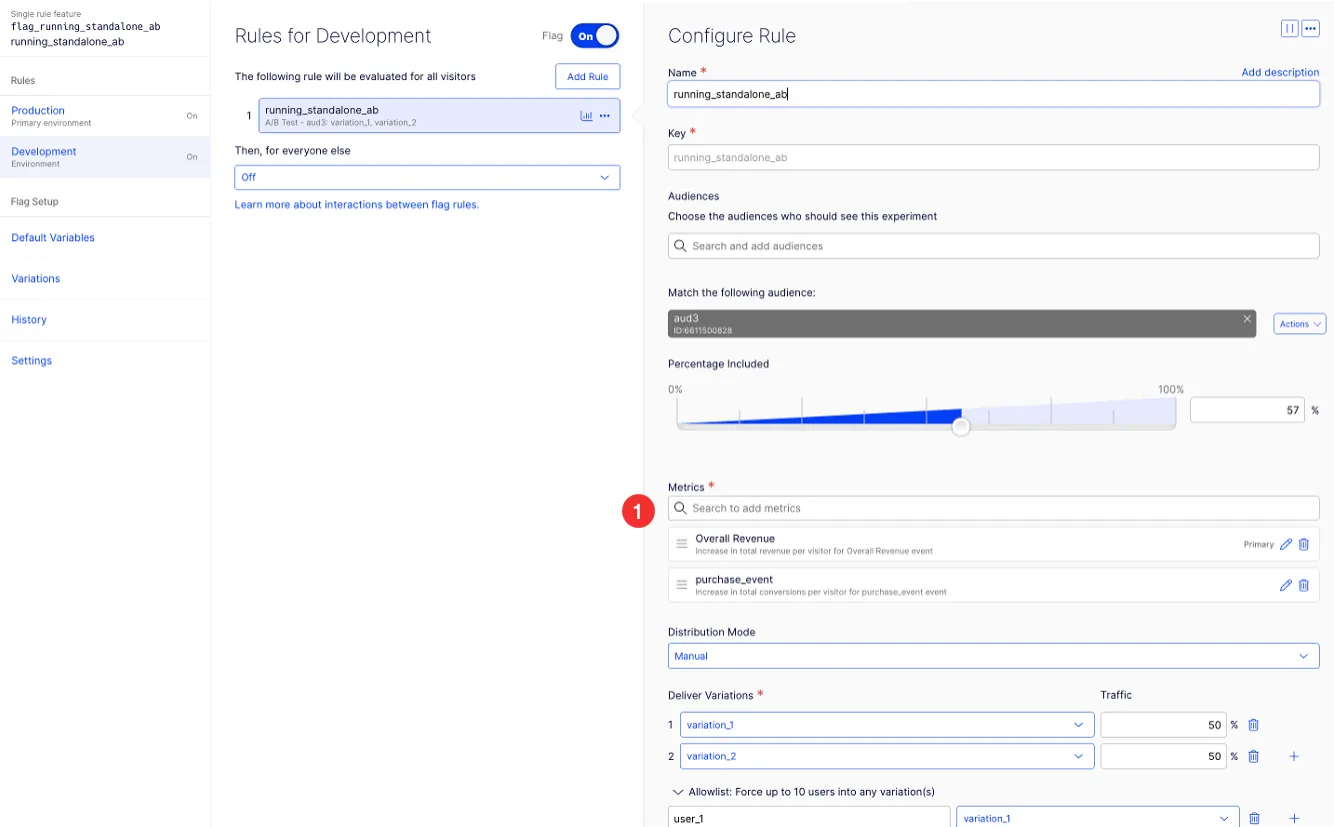Add another variation with plus icon
Image resolution: width=1334 pixels, height=827 pixels.
pos(1294,757)
